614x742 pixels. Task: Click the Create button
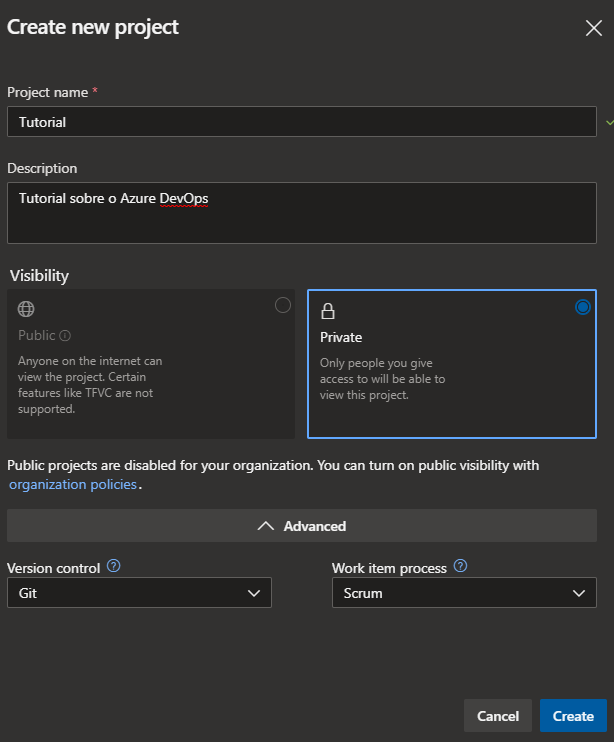573,716
